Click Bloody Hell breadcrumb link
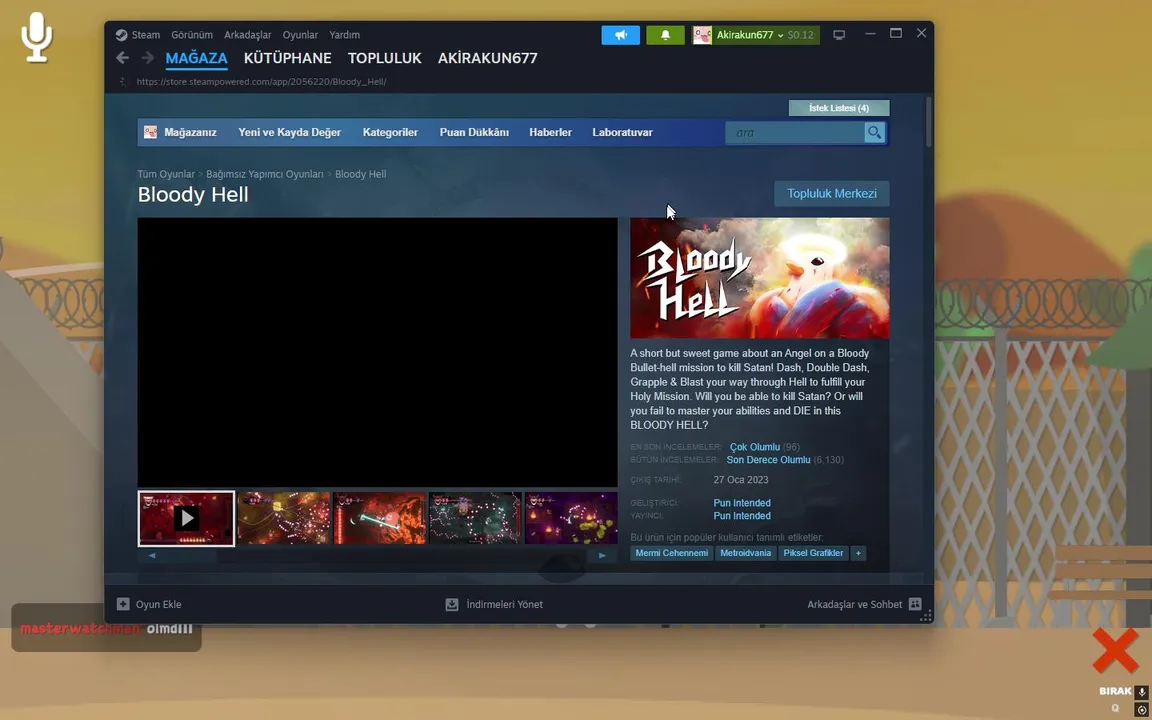Screen dimensions: 1152x720 (360, 174)
